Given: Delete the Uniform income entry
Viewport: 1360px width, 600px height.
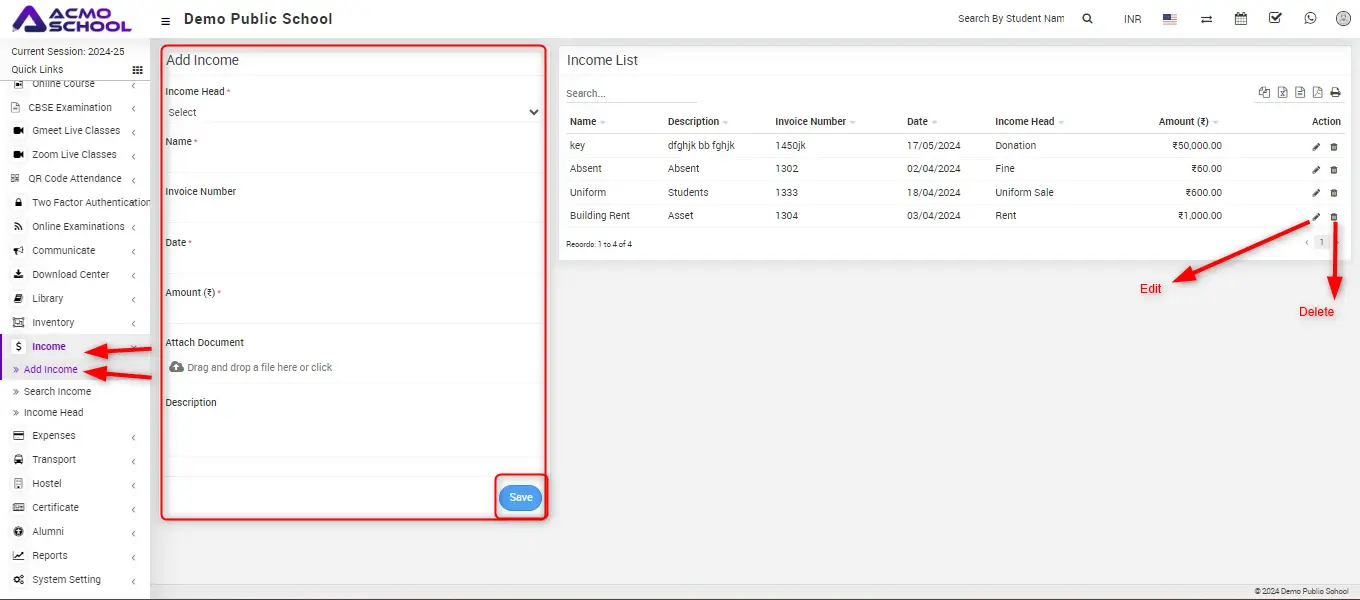Looking at the screenshot, I should click(1334, 193).
